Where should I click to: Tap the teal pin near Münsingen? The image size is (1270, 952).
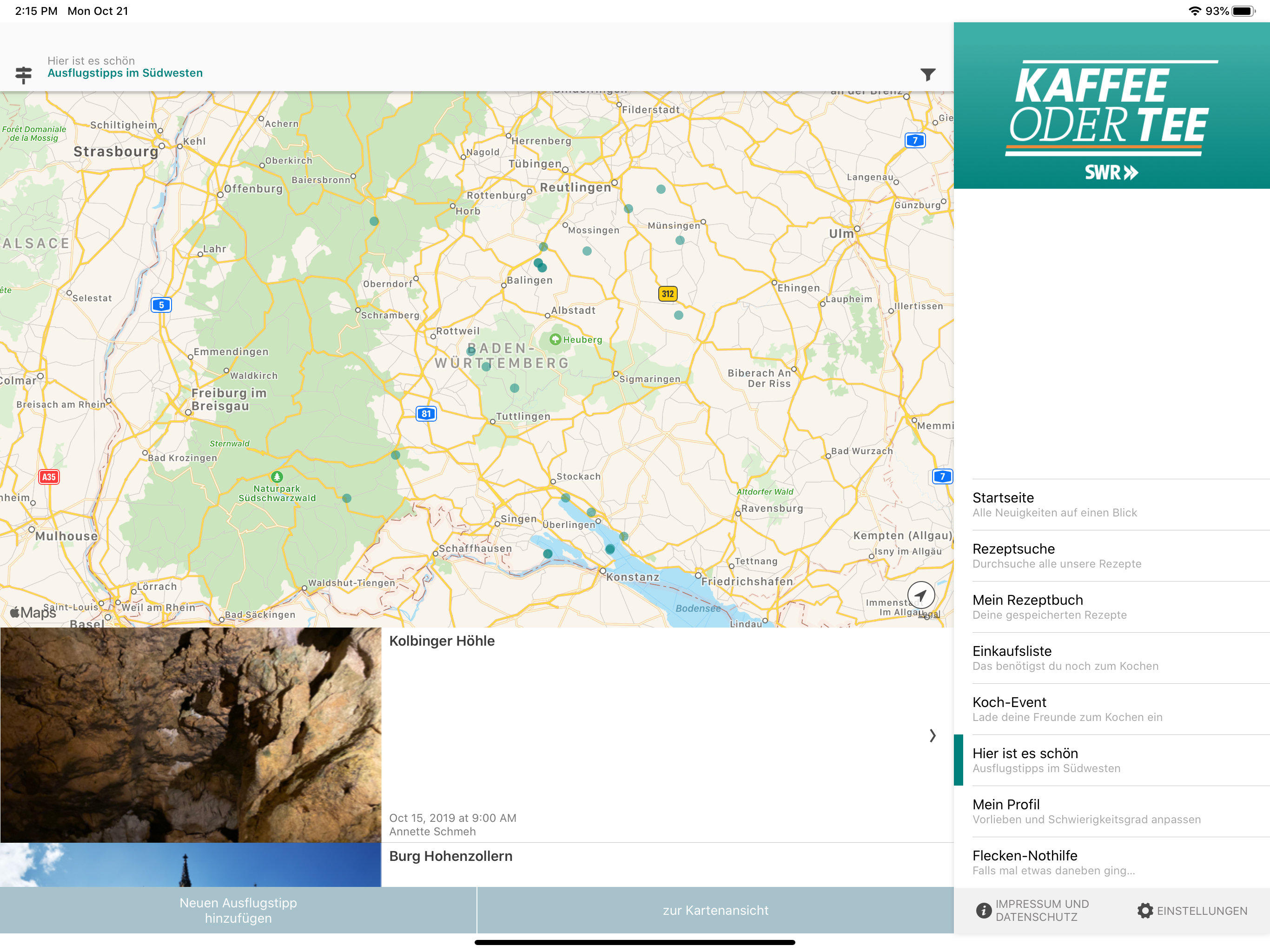point(680,241)
